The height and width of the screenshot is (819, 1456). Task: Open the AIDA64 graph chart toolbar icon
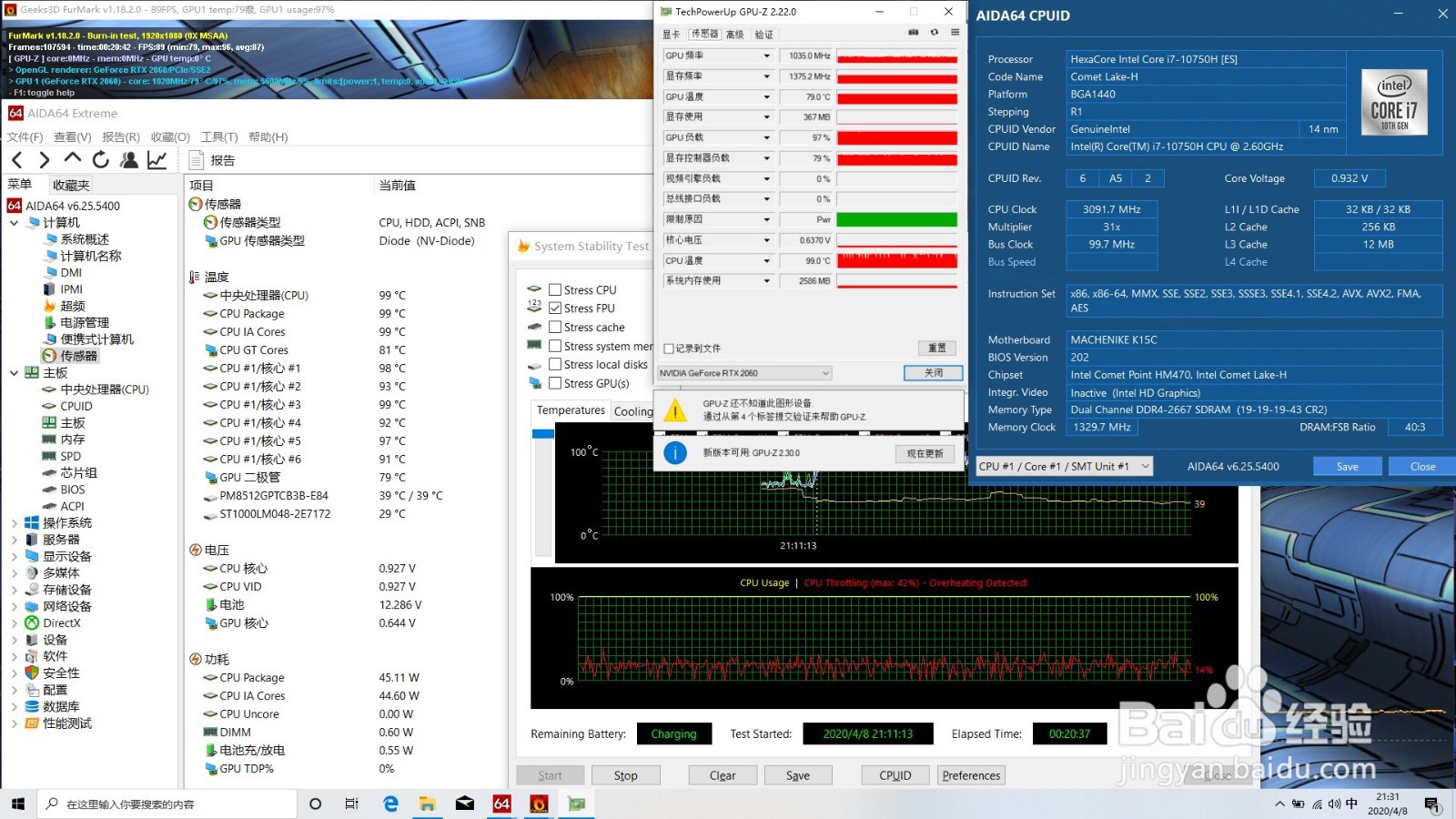157,160
